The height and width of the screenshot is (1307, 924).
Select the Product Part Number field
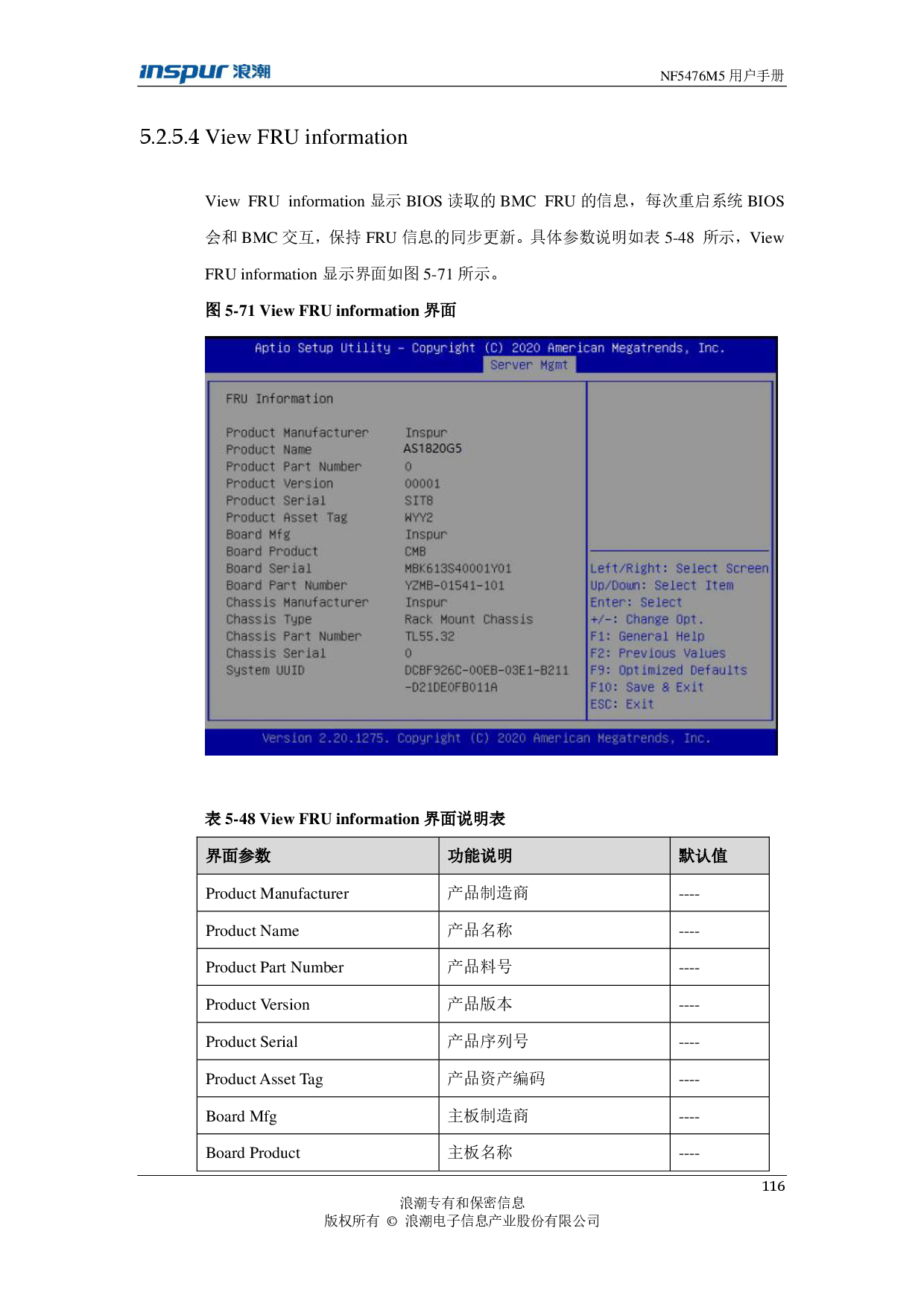click(294, 466)
